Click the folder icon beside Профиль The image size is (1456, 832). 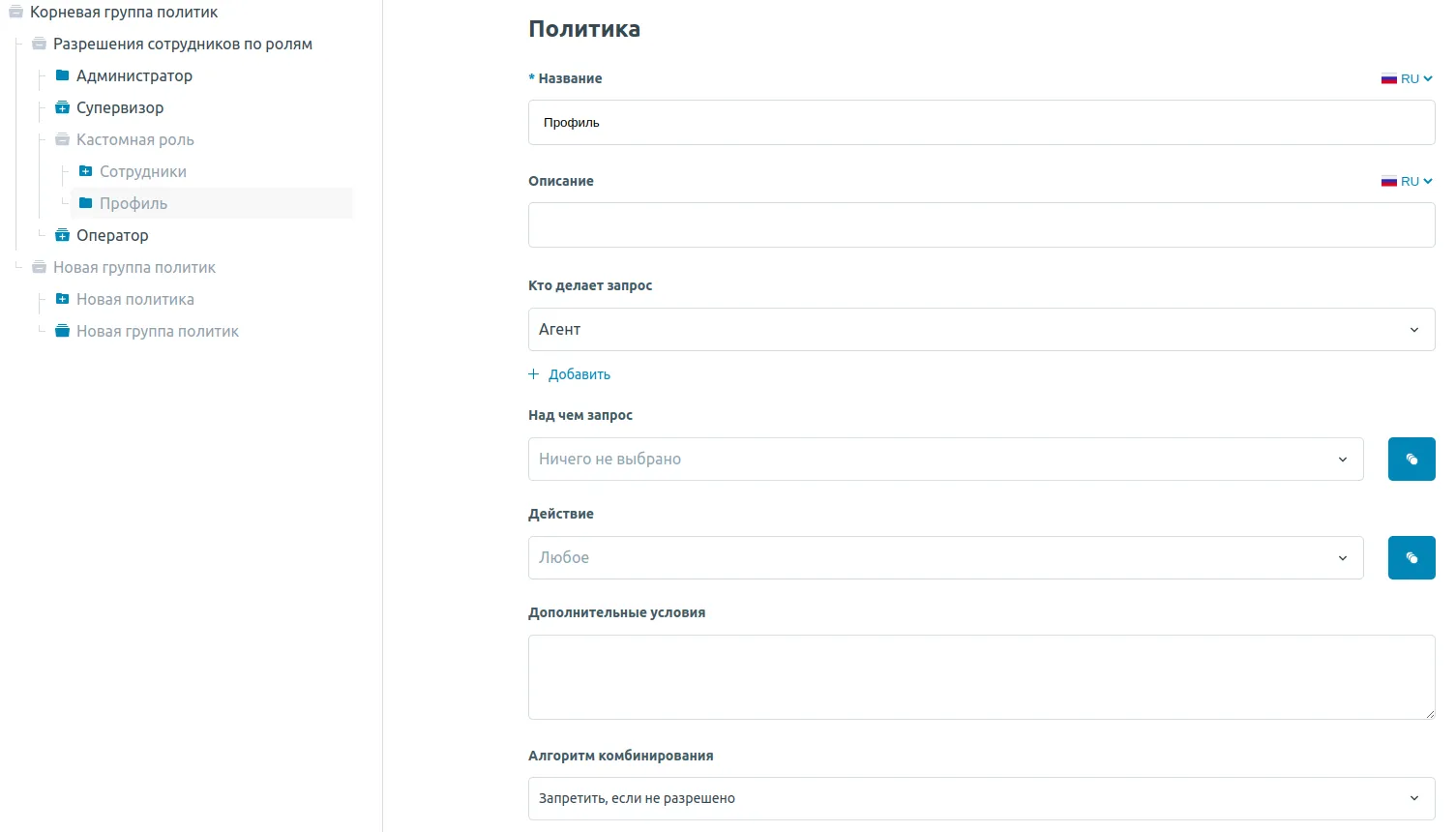85,203
